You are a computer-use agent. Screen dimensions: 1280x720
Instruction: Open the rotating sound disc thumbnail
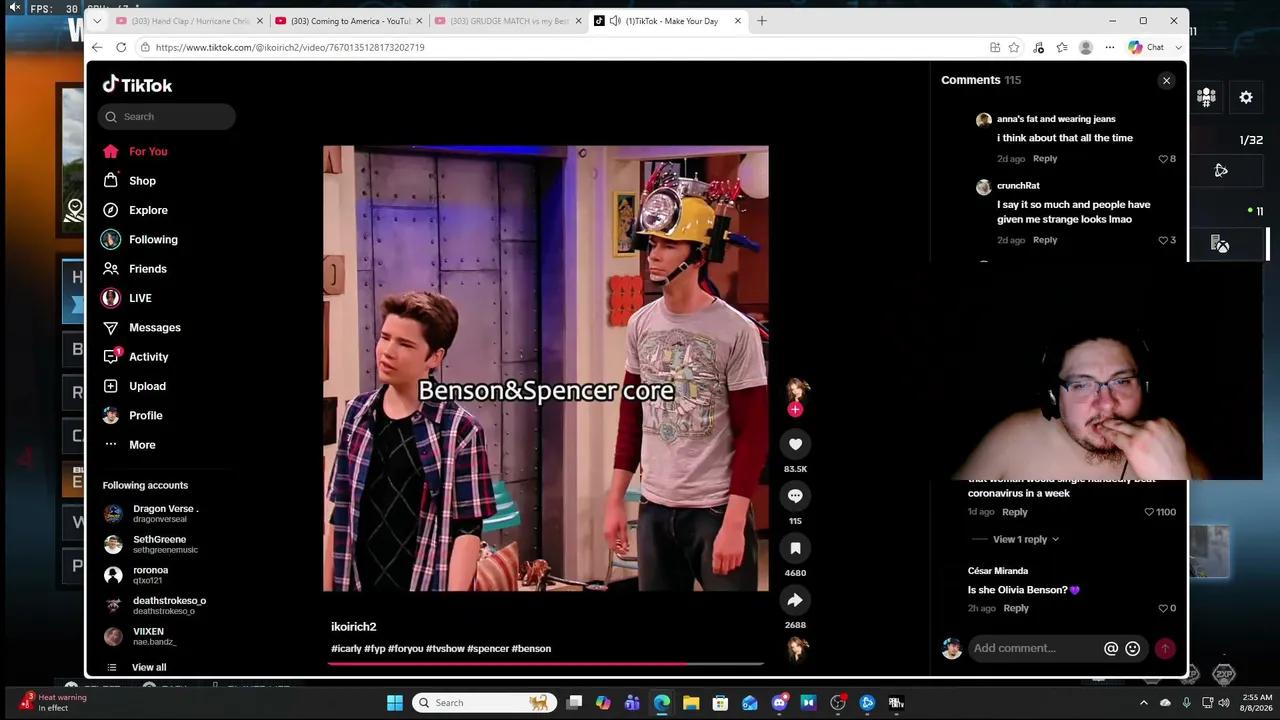point(797,649)
